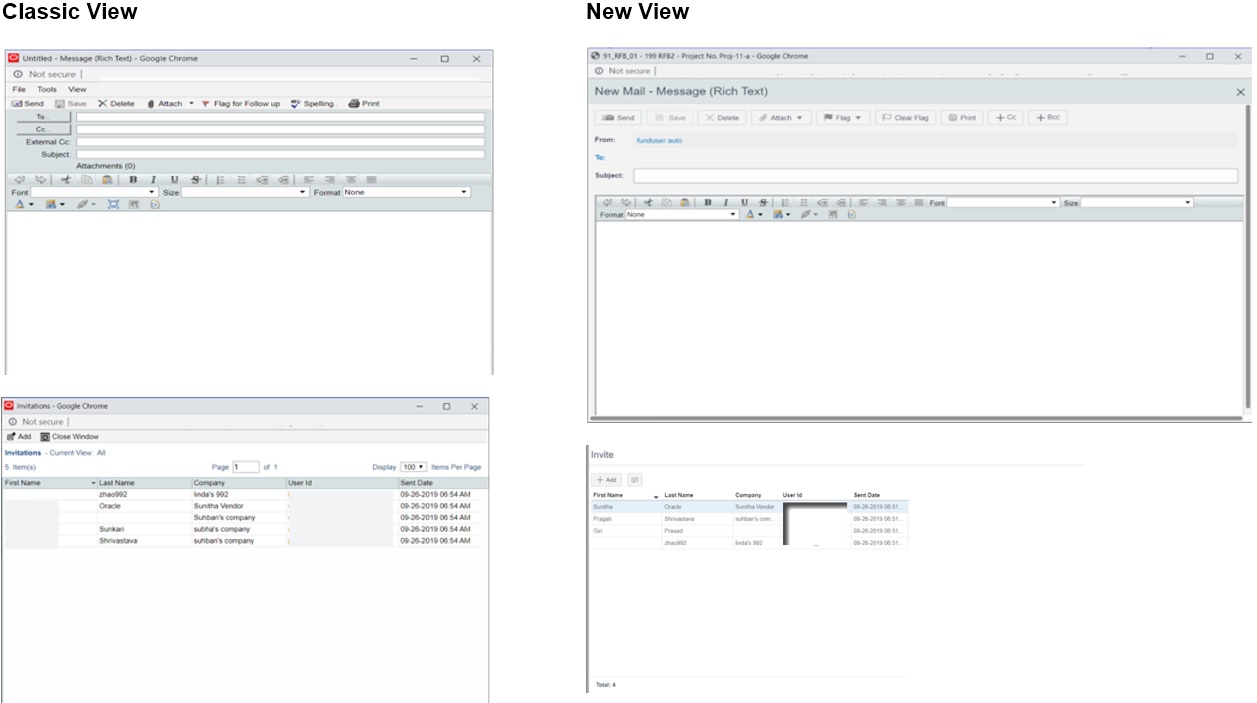Focus the Page number field in Invitations
Screen dimensions: 1257x703
(246, 467)
